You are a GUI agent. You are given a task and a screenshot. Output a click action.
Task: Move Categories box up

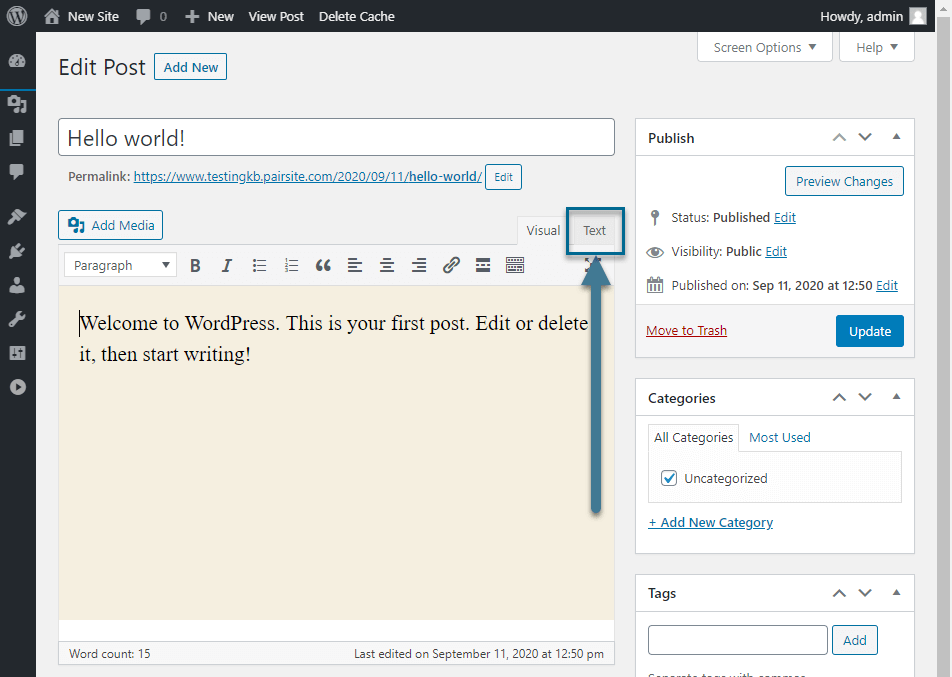coord(839,397)
